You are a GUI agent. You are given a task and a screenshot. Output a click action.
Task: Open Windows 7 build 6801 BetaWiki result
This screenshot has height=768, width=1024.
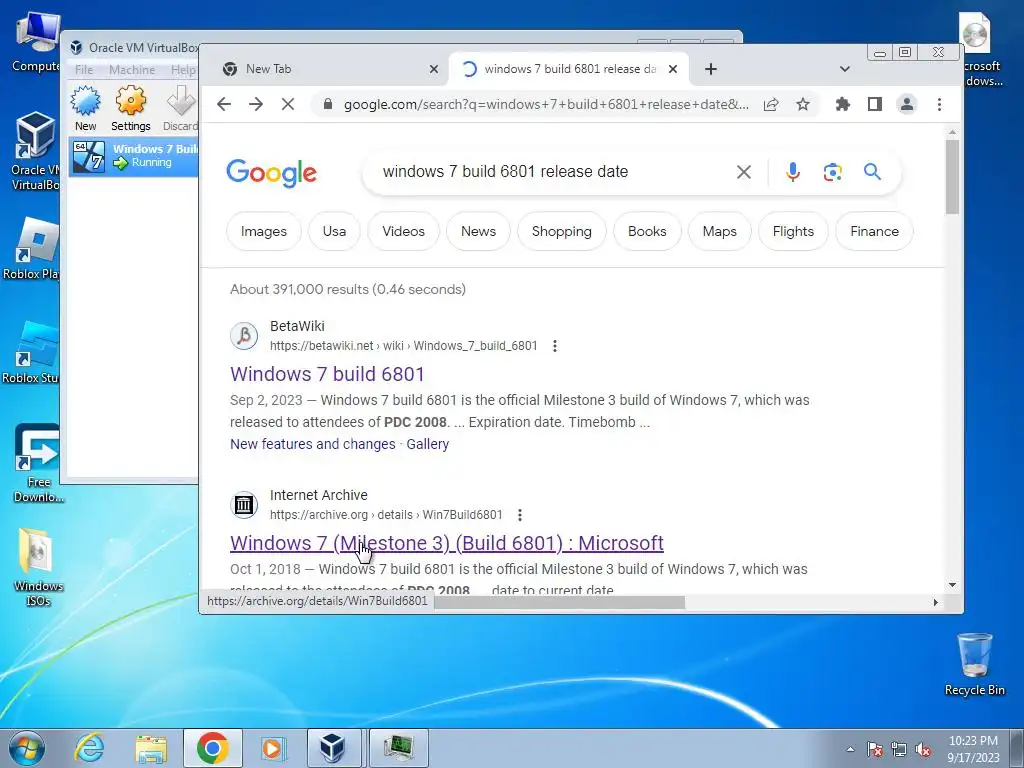(x=327, y=374)
